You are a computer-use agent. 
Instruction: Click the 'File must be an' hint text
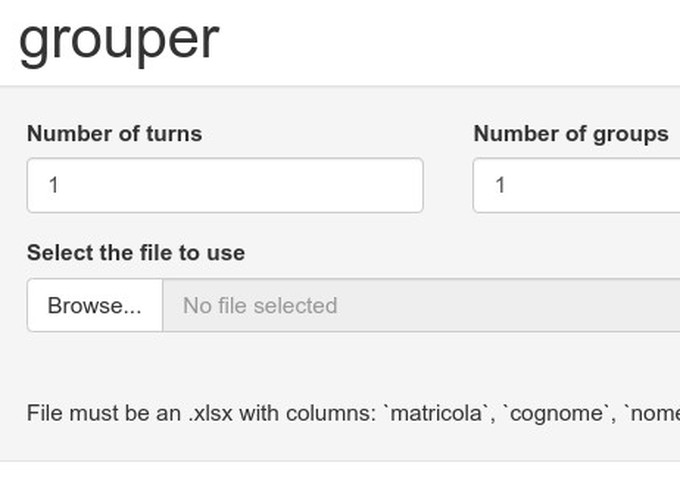coord(104,413)
